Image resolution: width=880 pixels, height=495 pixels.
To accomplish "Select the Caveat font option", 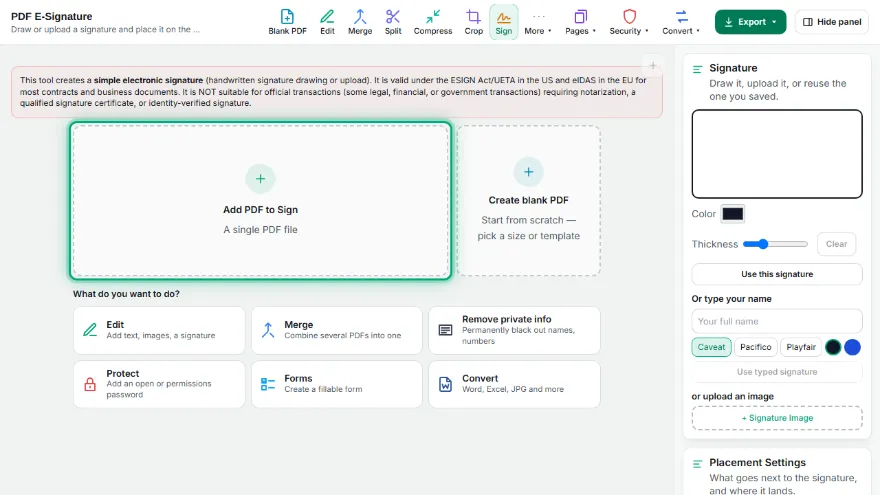I will [x=711, y=347].
